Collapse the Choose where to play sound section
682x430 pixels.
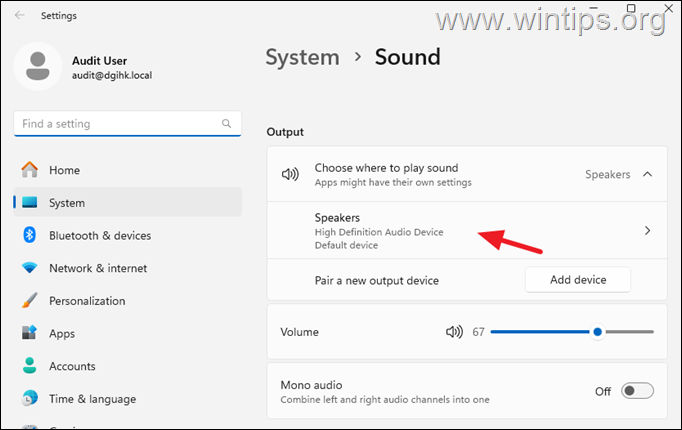(647, 174)
